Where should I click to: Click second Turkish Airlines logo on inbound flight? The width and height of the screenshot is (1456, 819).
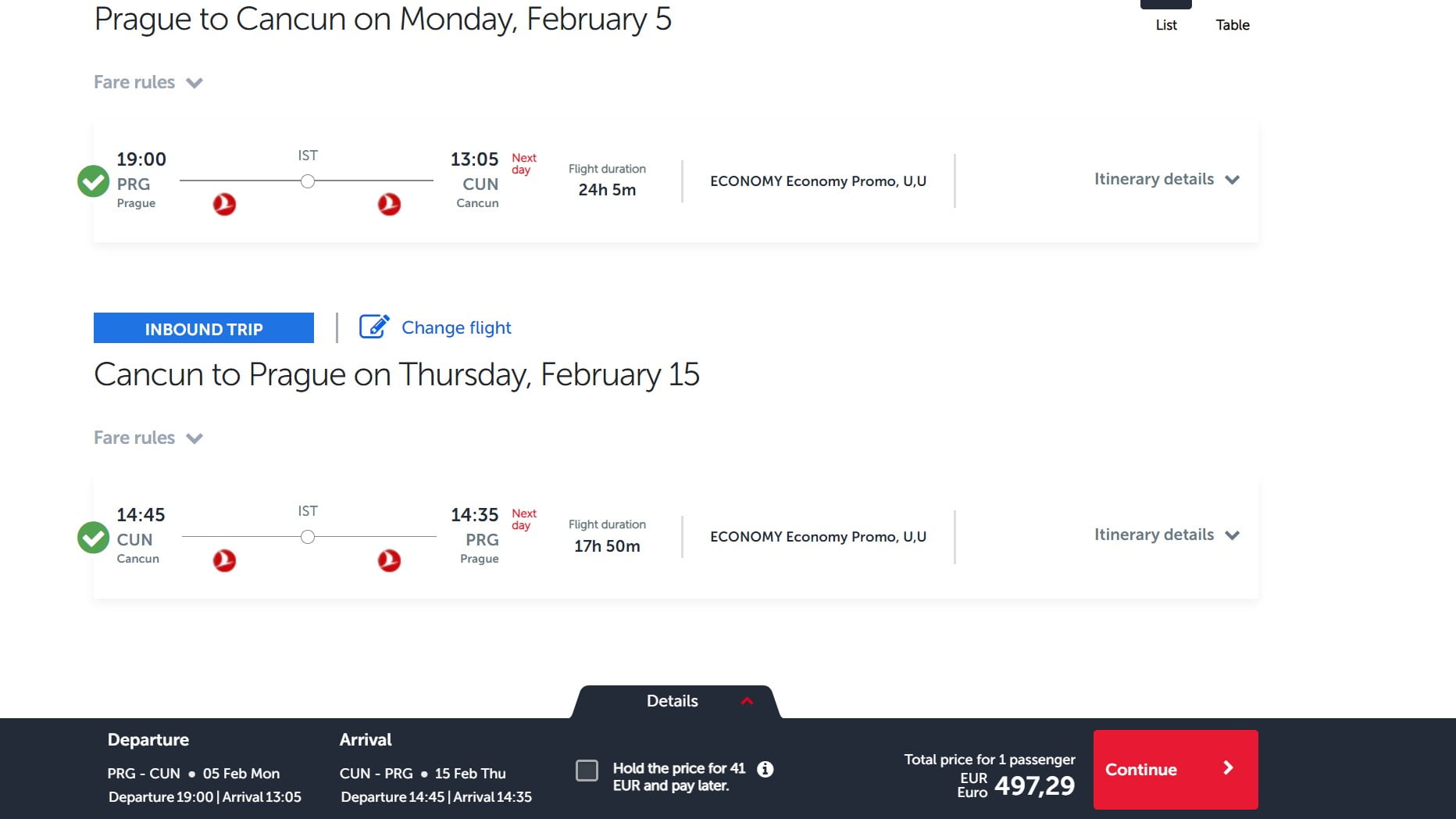pos(389,560)
